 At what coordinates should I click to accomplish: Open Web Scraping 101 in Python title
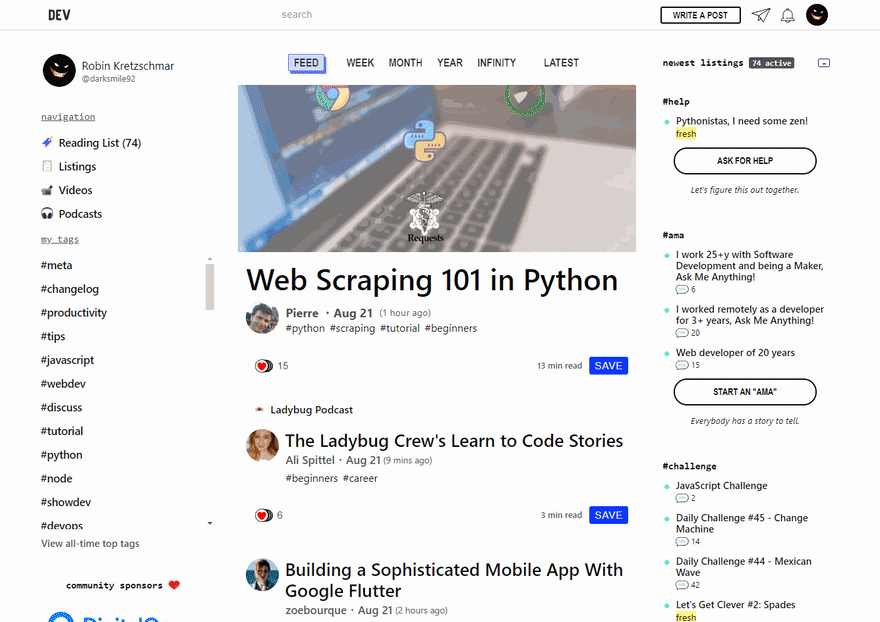432,280
